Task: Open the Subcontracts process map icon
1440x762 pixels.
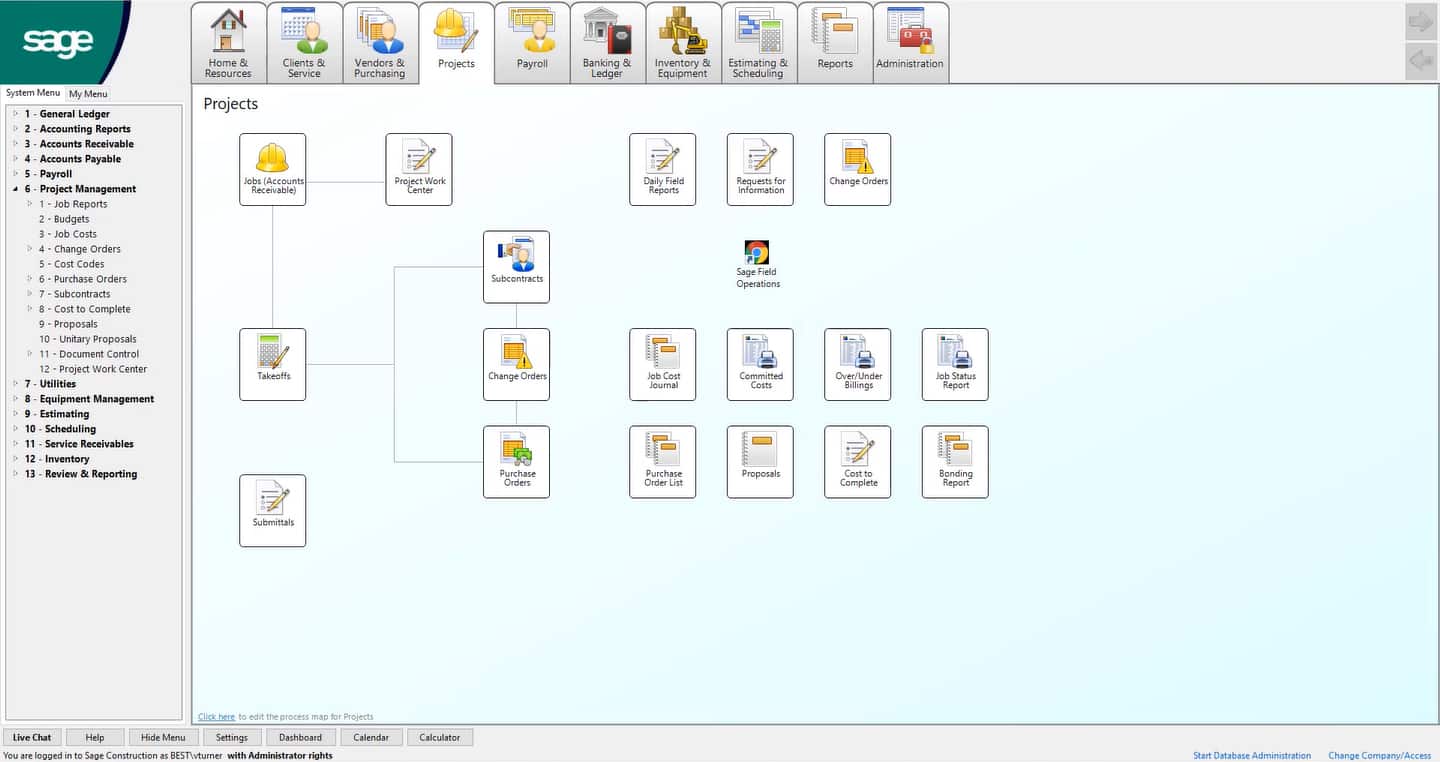Action: [x=516, y=267]
